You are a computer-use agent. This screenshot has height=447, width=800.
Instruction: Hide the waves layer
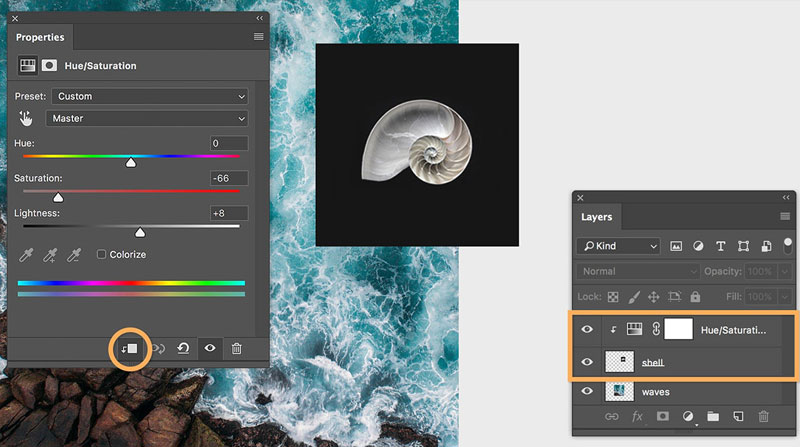587,392
